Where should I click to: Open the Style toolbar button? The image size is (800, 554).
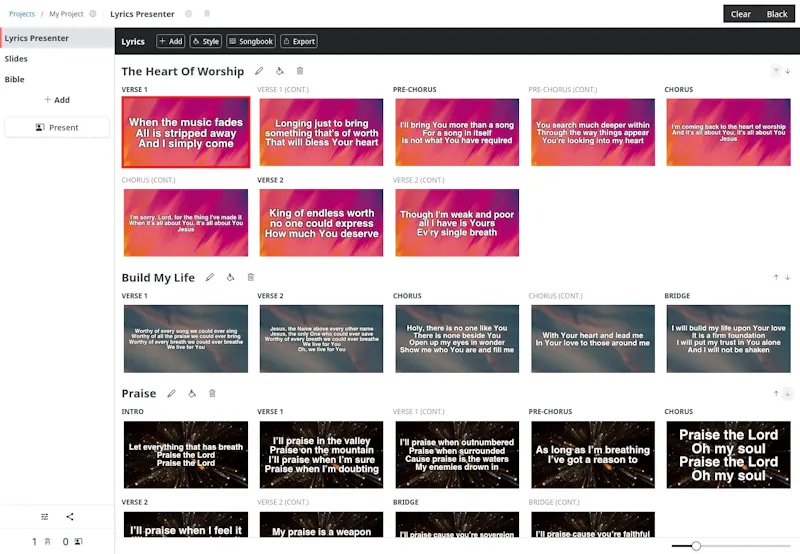[x=206, y=41]
